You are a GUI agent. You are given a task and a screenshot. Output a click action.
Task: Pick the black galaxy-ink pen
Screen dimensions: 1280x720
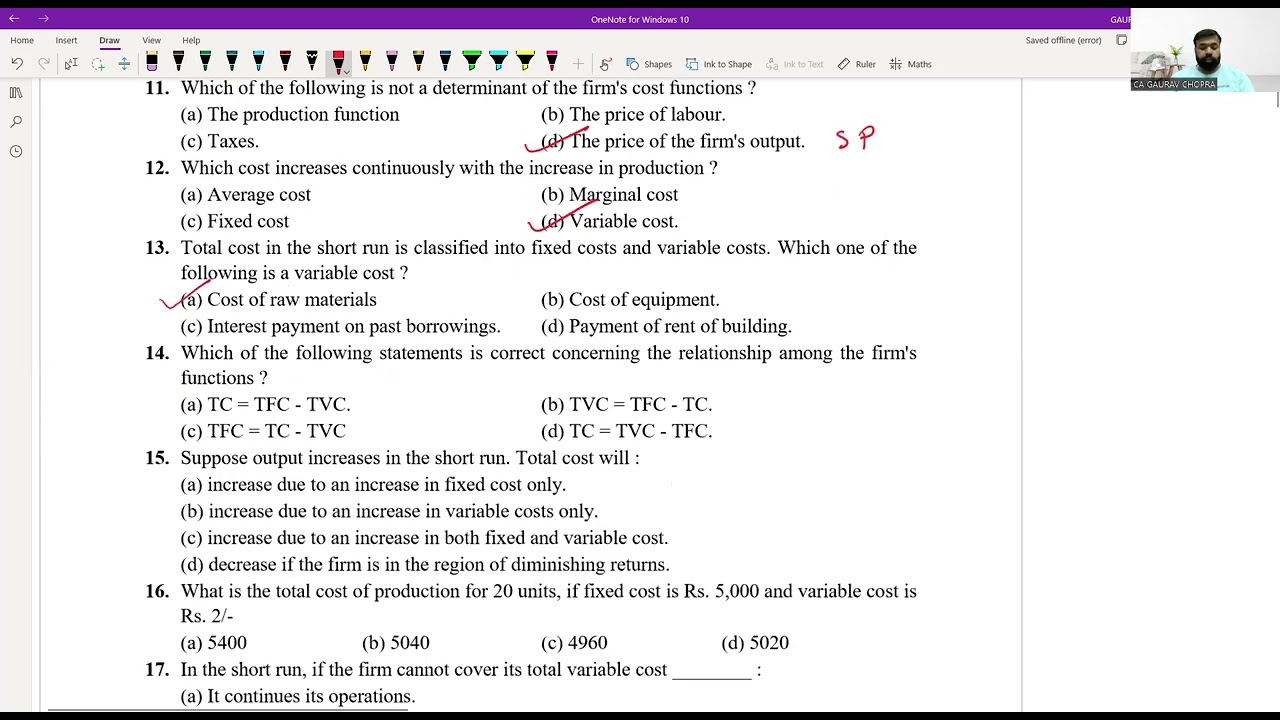pos(312,63)
